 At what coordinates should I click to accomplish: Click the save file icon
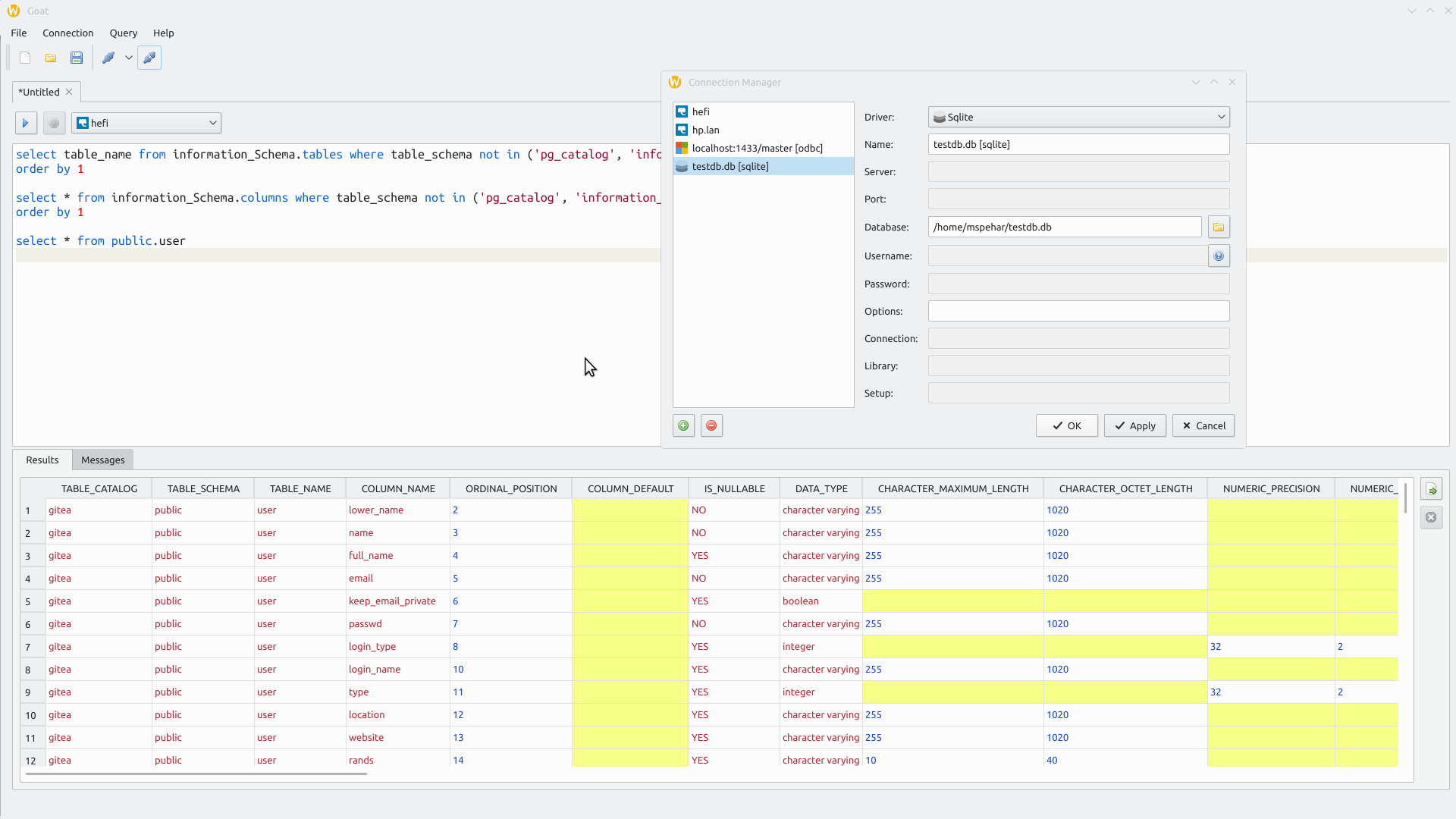(x=76, y=58)
